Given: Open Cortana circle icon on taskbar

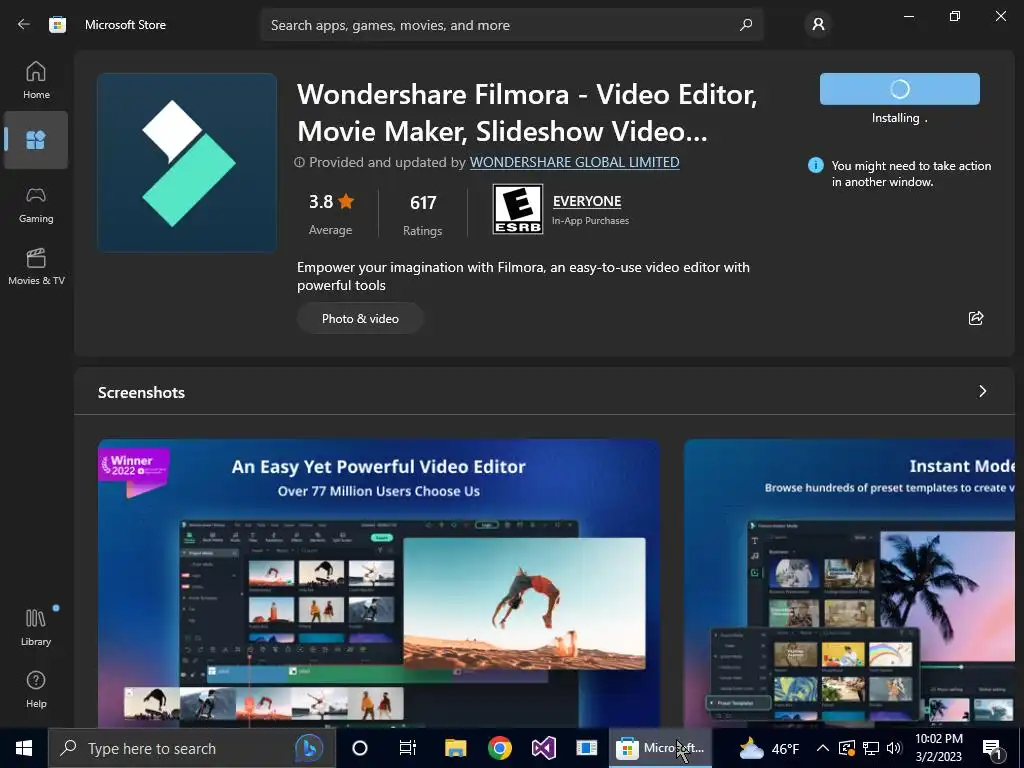Looking at the screenshot, I should click(360, 748).
